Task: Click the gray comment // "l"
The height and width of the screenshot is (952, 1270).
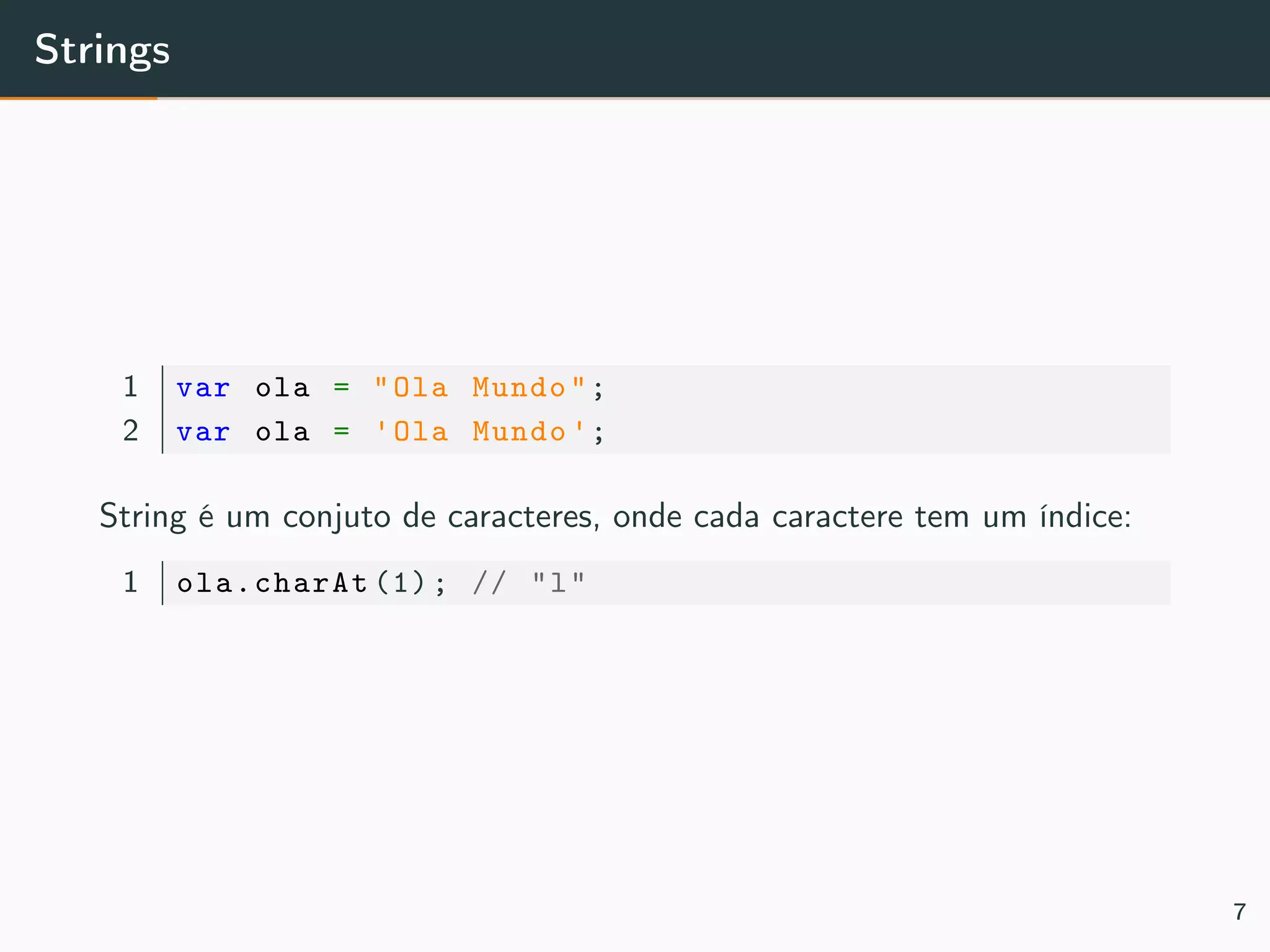Action: (528, 583)
